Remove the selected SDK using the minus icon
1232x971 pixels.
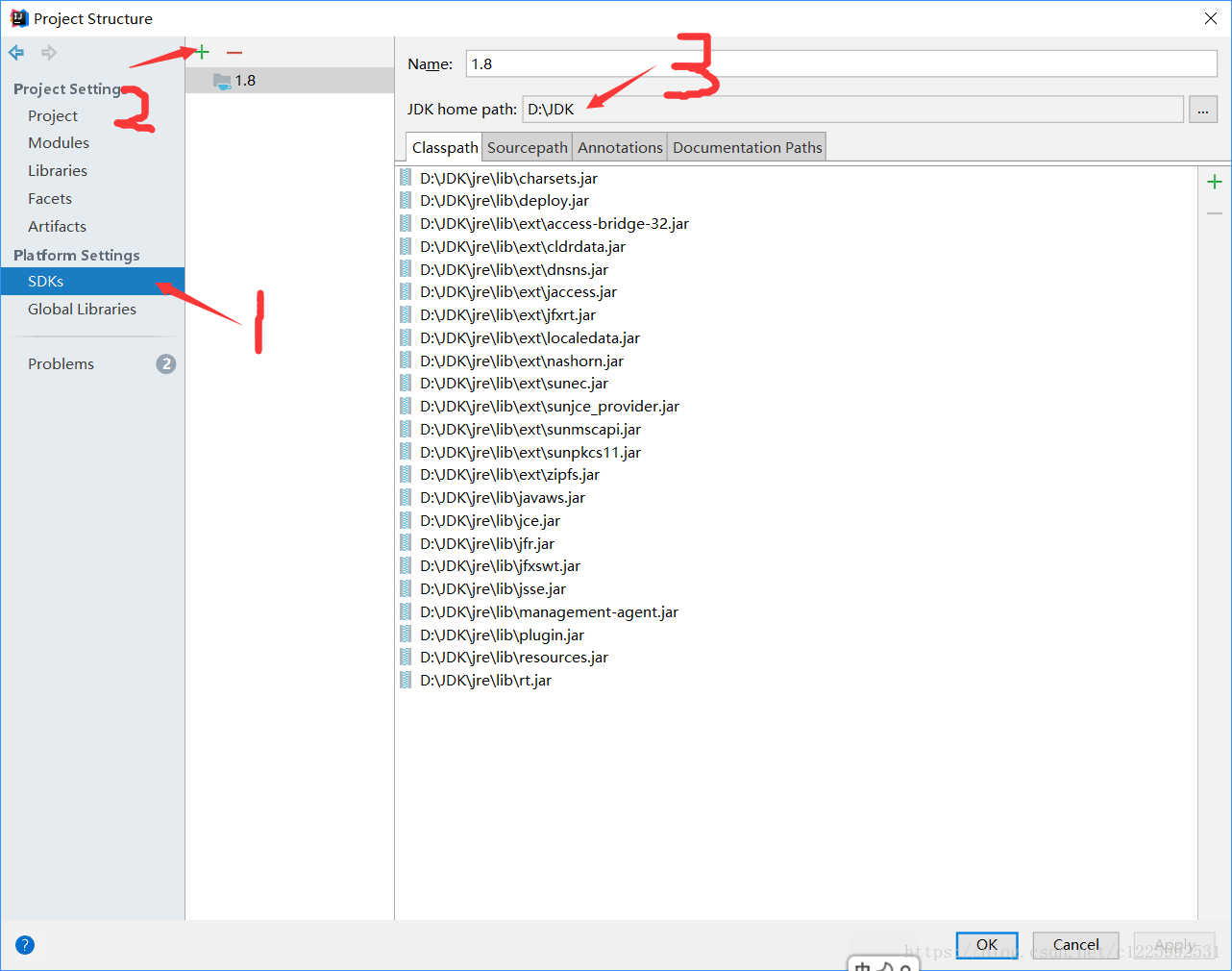coord(234,51)
